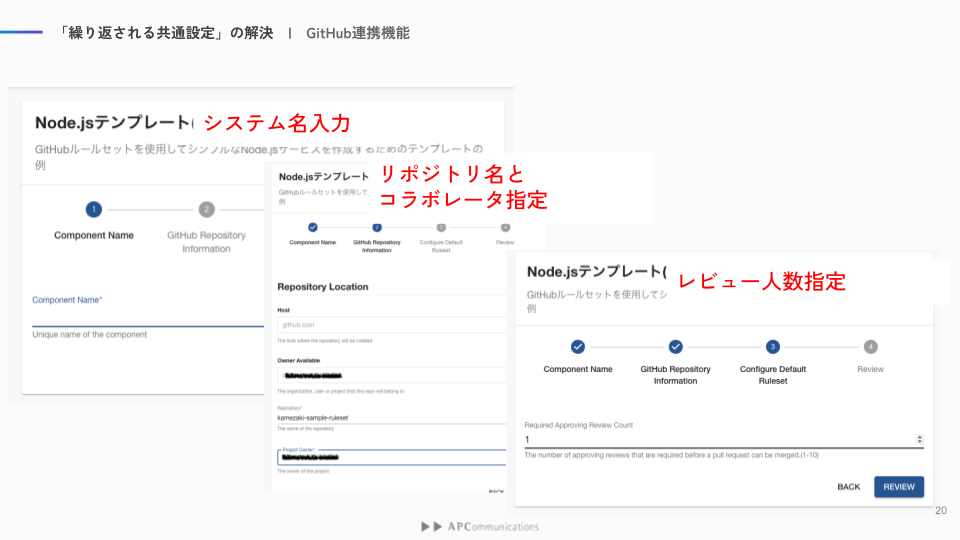The width and height of the screenshot is (960, 540).
Task: Click 'GitHub Repository Information' label in first panel
Action: coord(206,242)
